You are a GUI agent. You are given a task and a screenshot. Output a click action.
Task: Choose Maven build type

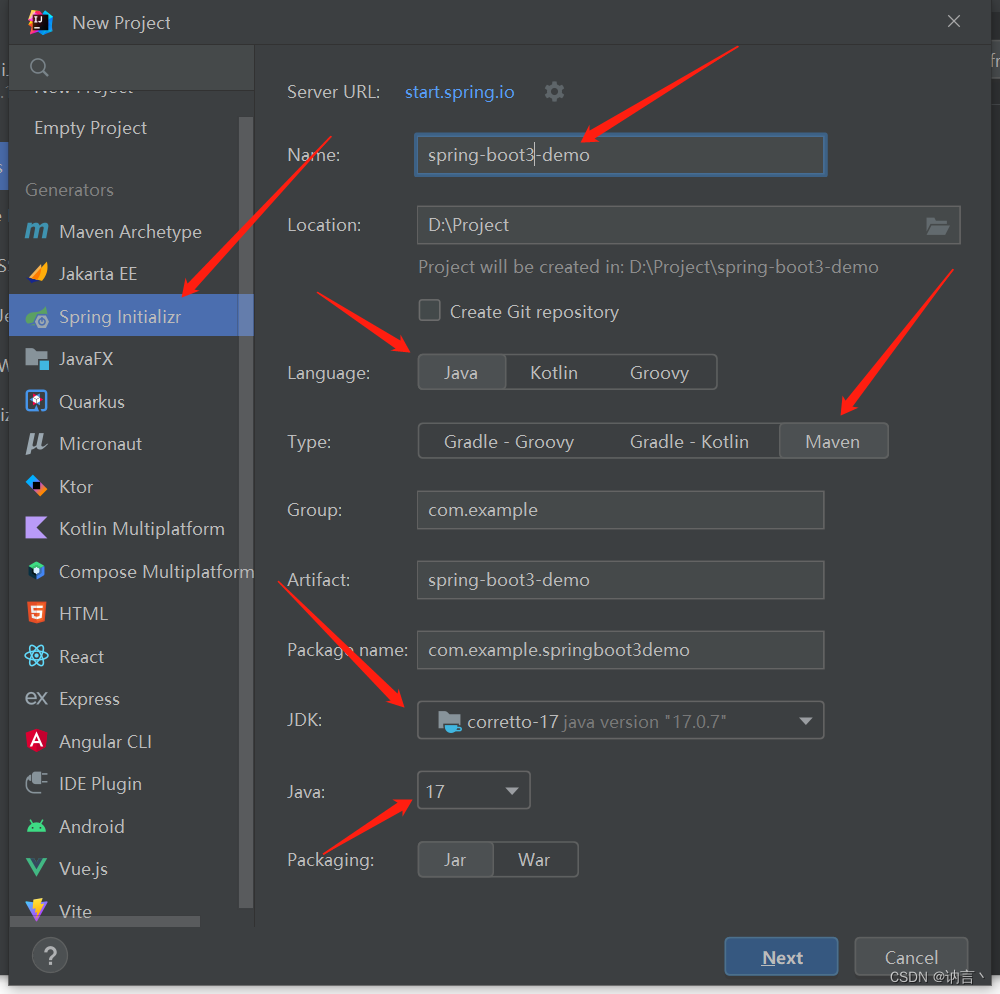coord(833,441)
